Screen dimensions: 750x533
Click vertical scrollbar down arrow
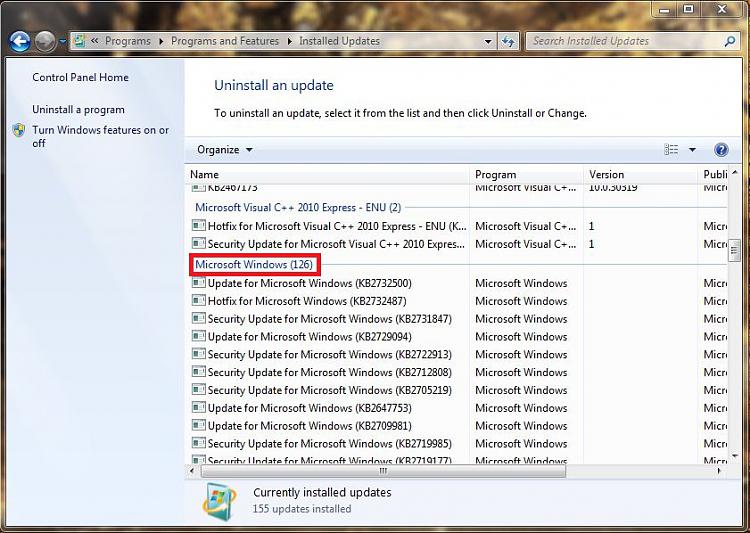[734, 456]
